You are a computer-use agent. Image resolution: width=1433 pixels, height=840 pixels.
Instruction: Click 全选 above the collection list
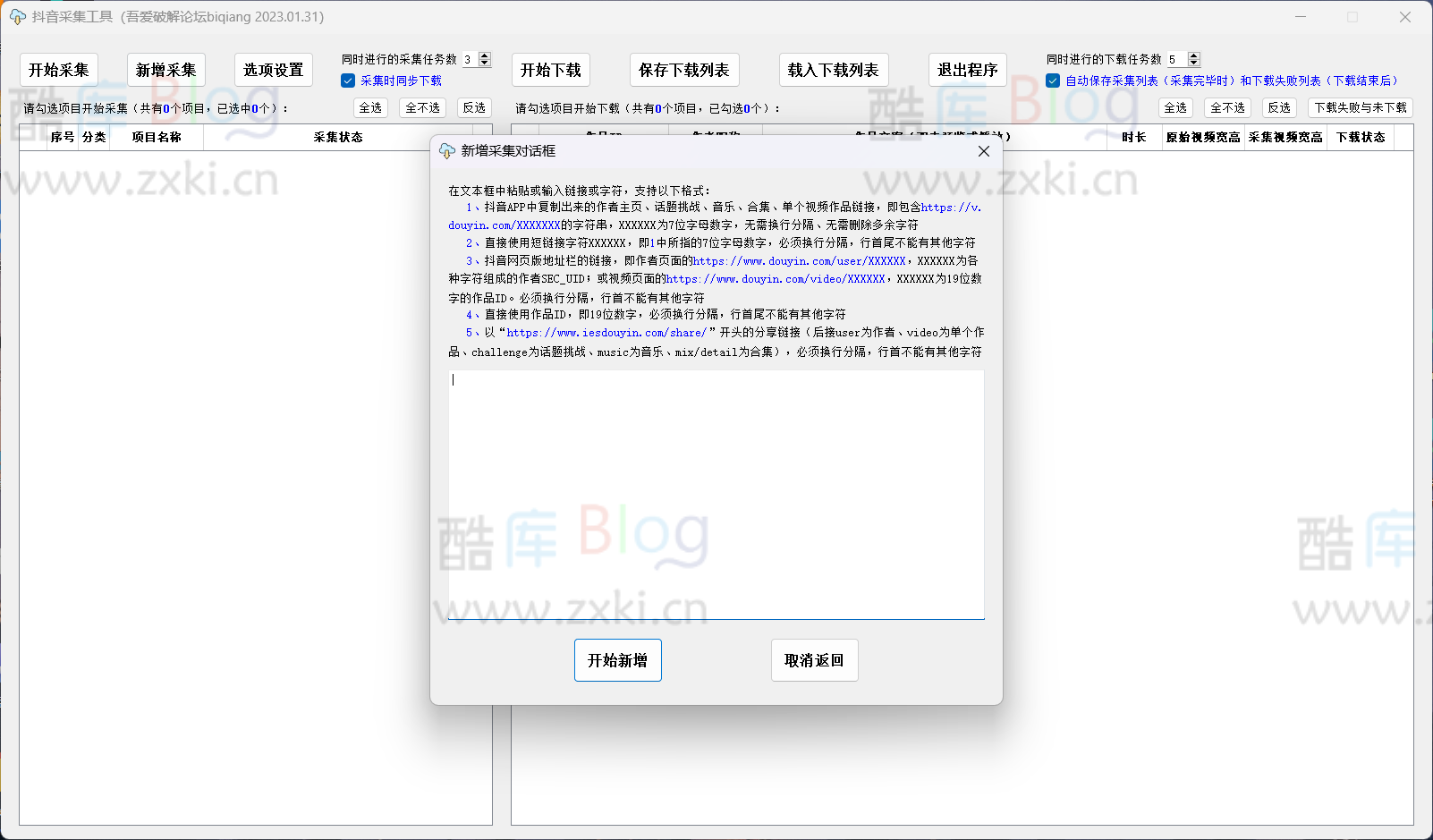pos(370,107)
